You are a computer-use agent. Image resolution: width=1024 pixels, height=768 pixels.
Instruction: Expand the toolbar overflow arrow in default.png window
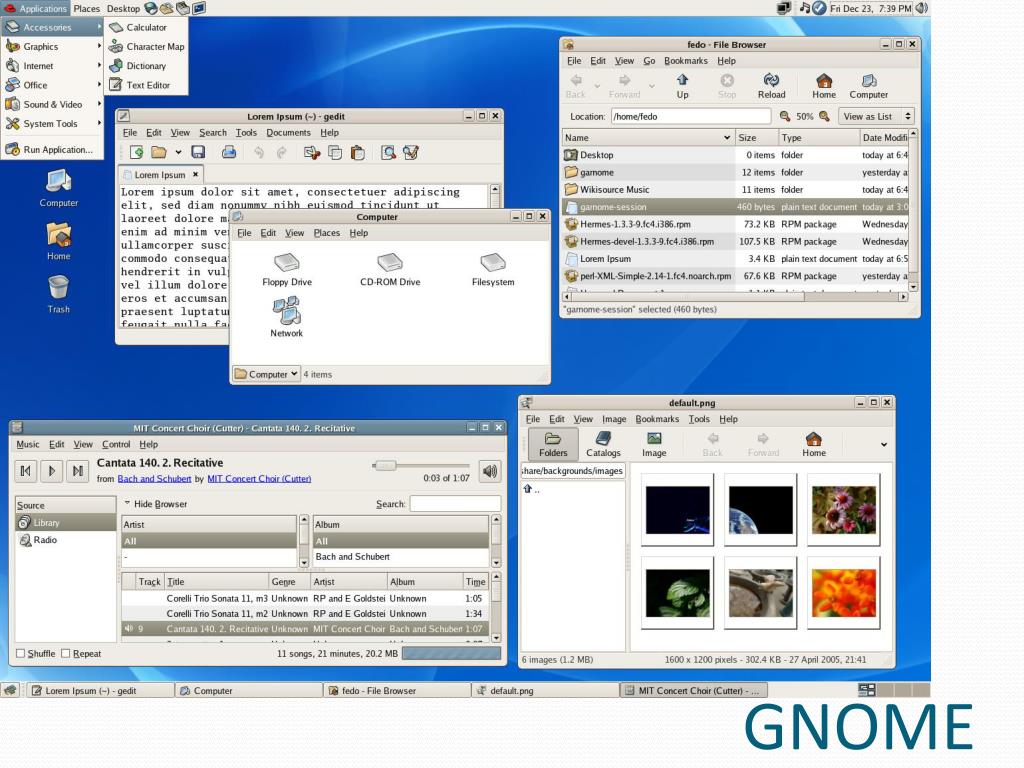tap(884, 445)
